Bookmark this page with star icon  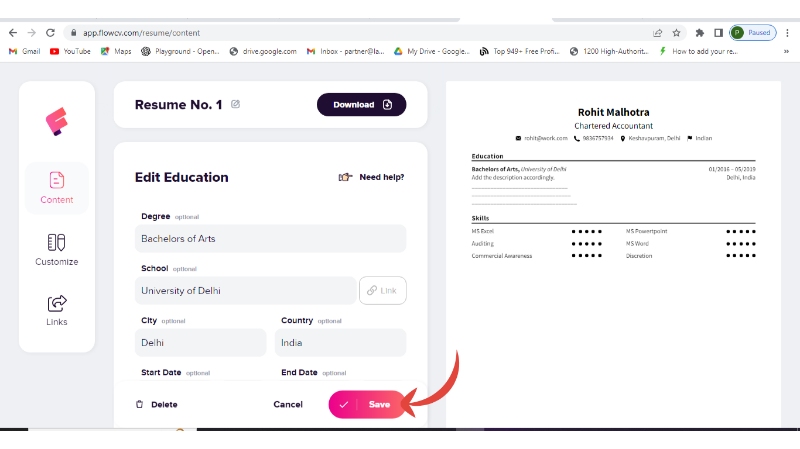[677, 32]
